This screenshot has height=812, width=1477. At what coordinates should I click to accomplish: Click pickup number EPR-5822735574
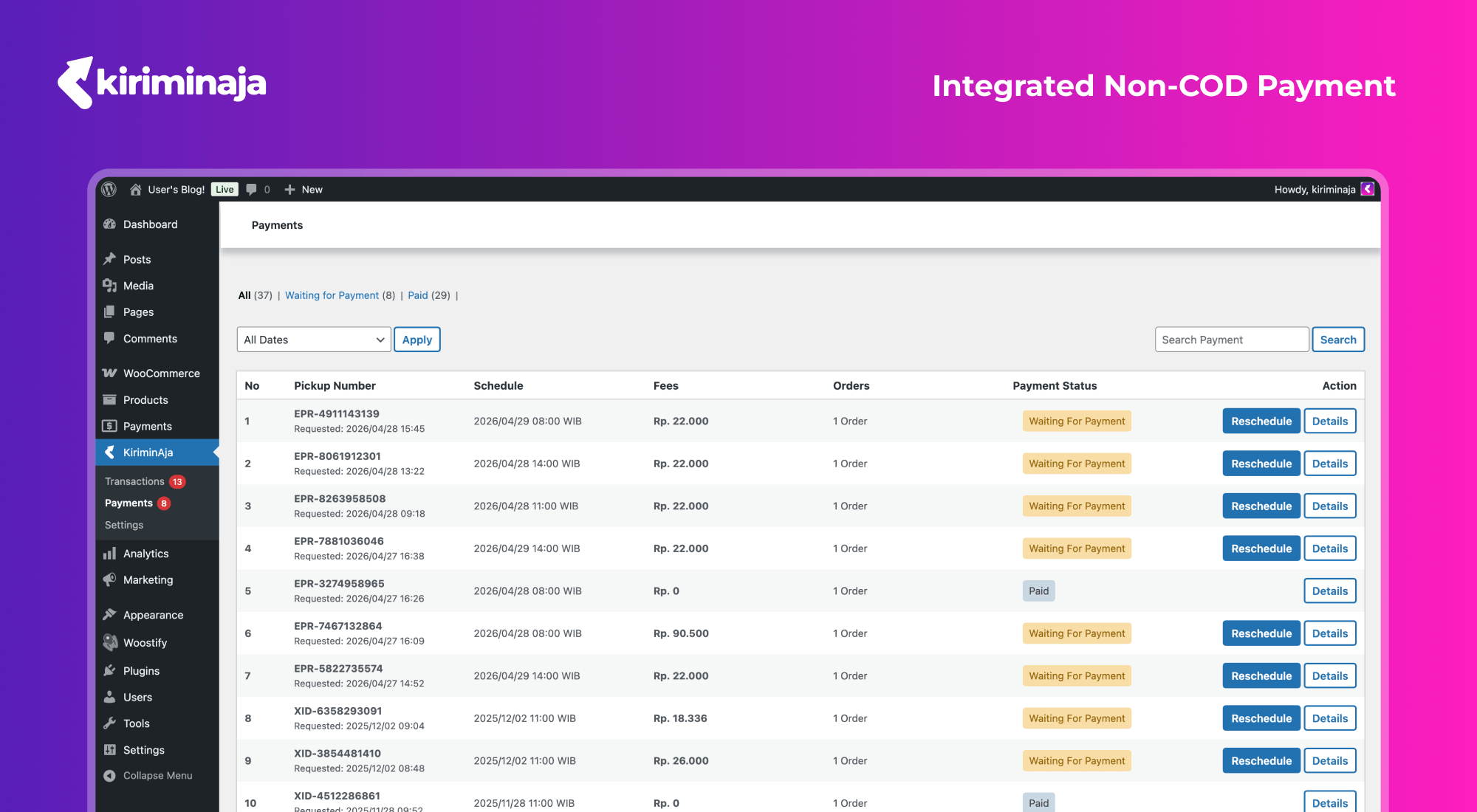(338, 669)
